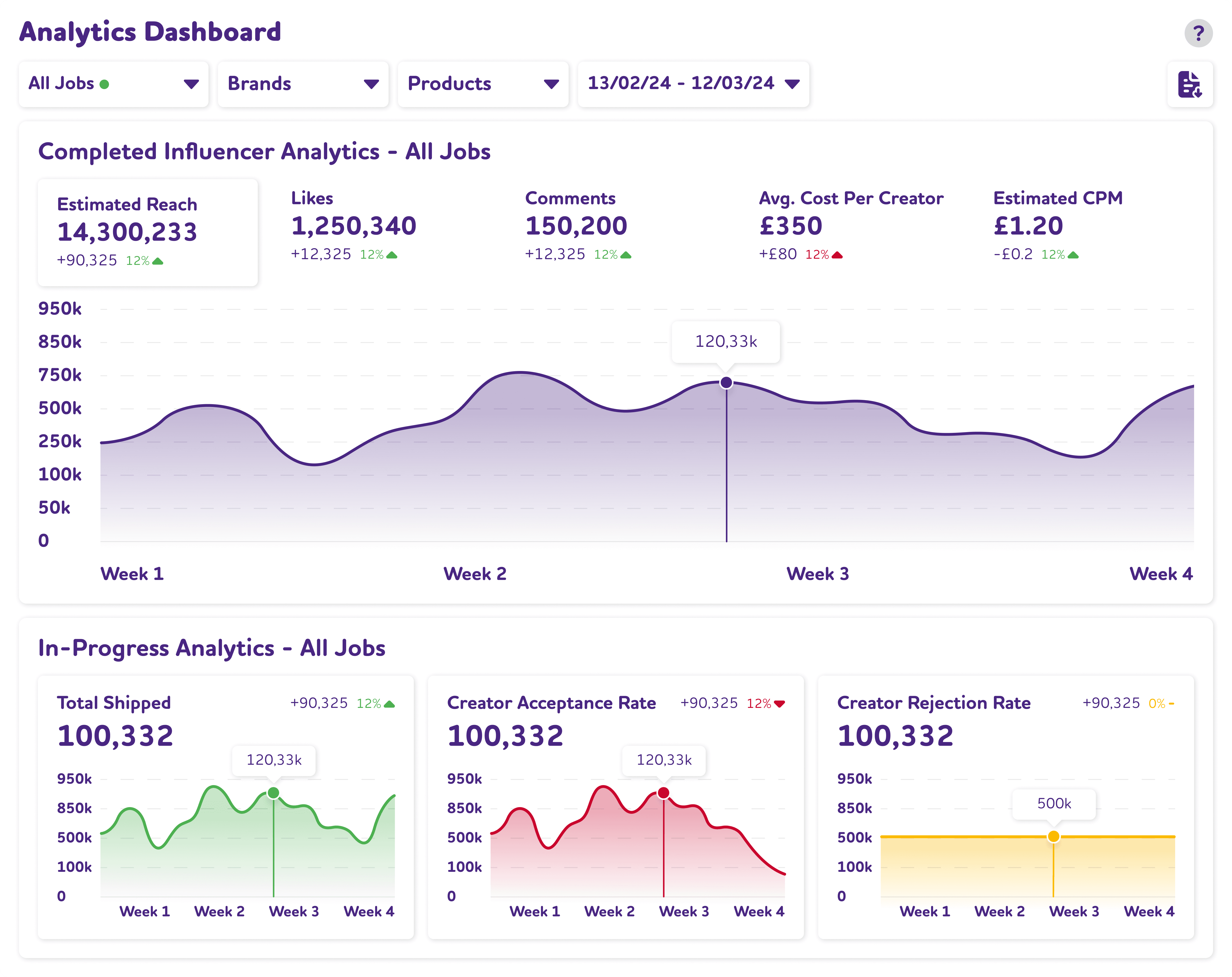Click Week 2 label on main chart
Image resolution: width=1232 pixels, height=977 pixels.
(x=474, y=574)
